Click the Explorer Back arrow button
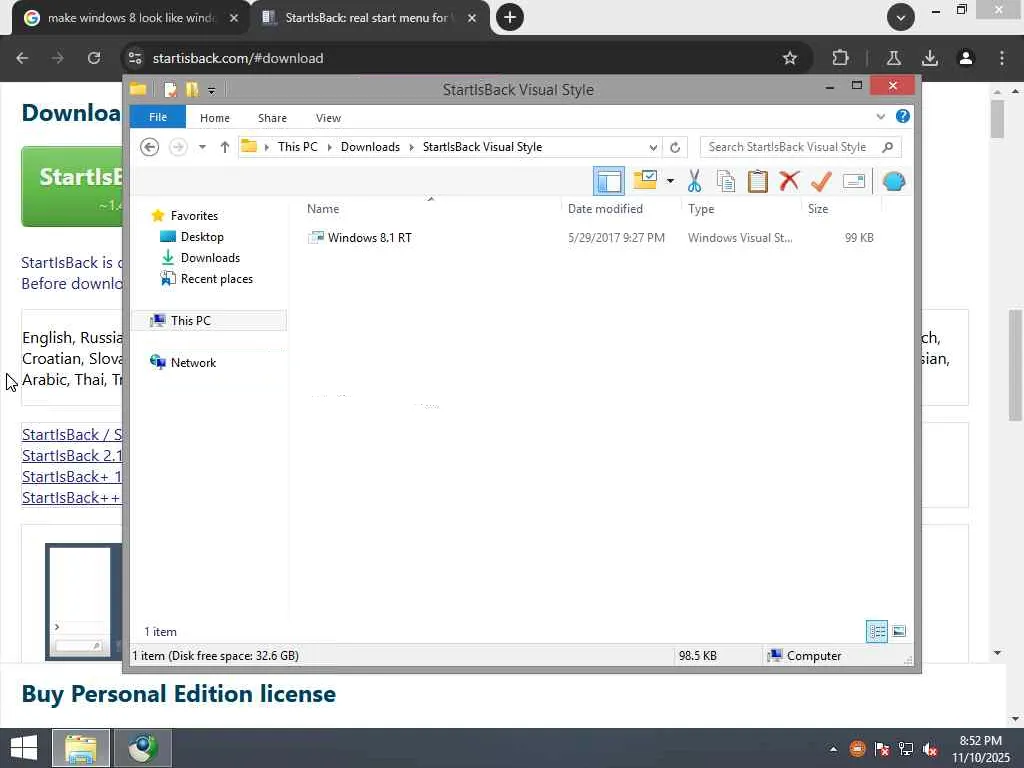This screenshot has height=768, width=1024. point(150,147)
